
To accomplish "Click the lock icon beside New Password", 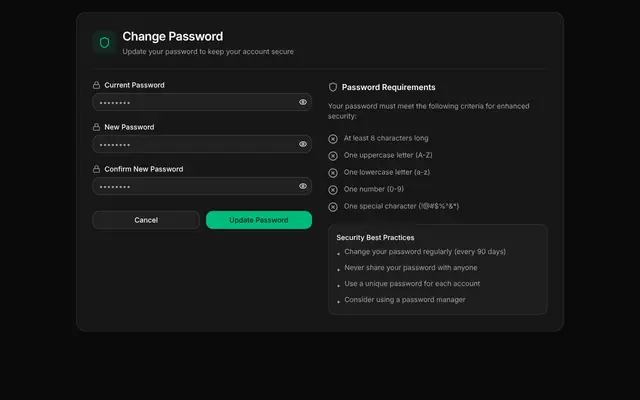I will click(x=96, y=127).
